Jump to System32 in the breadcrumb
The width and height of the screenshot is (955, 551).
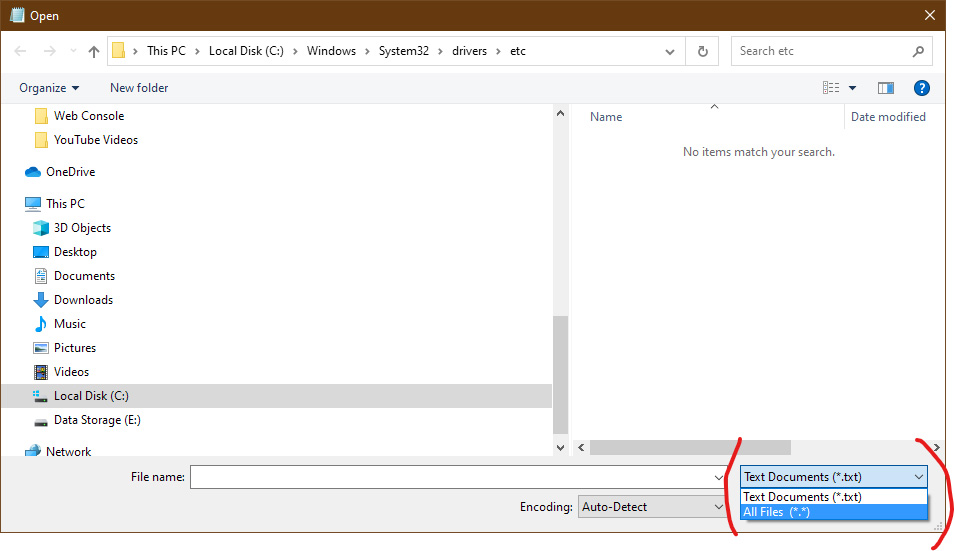coord(404,51)
